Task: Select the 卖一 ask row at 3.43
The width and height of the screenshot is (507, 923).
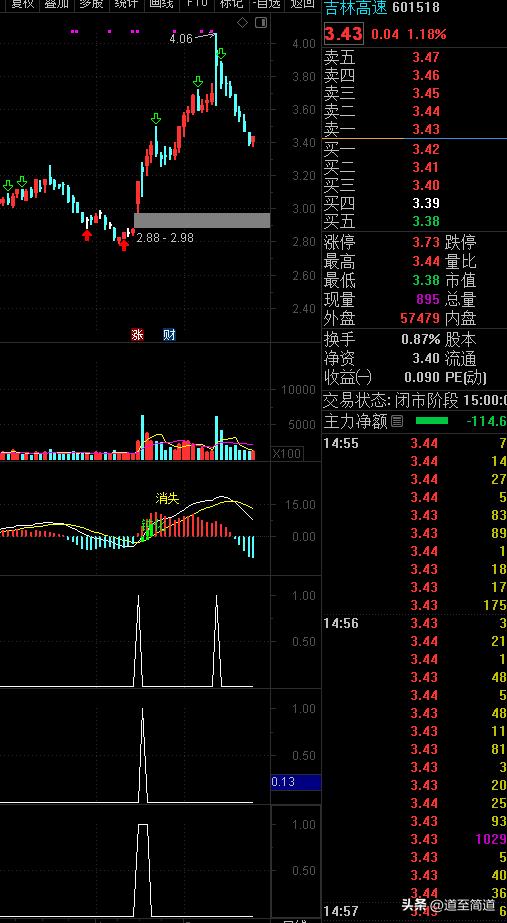Action: (415, 129)
